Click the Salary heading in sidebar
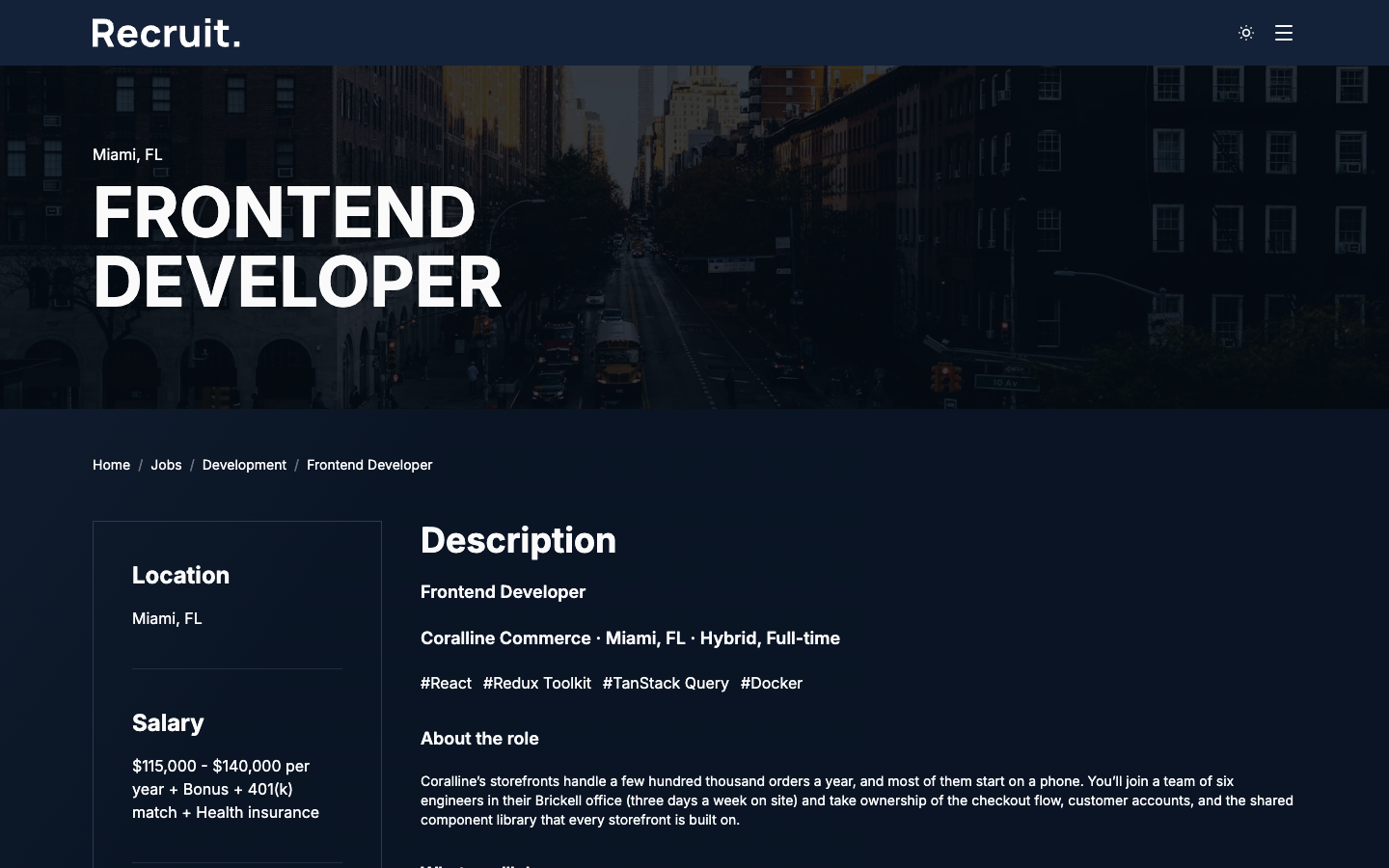 click(168, 722)
